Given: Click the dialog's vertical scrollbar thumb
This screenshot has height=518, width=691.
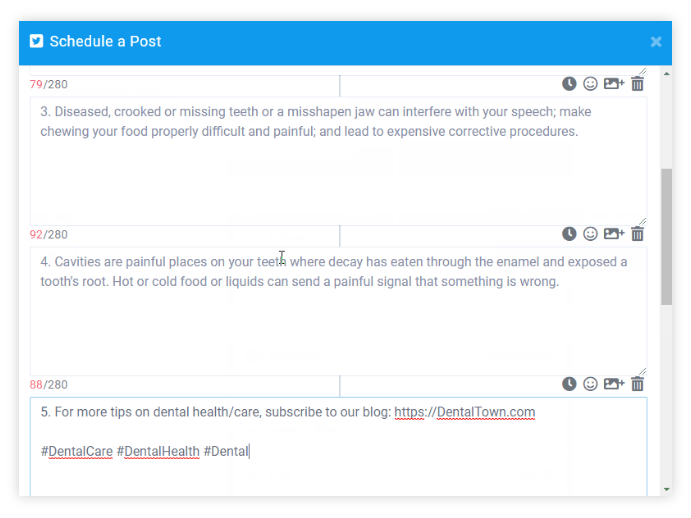Looking at the screenshot, I should (666, 235).
